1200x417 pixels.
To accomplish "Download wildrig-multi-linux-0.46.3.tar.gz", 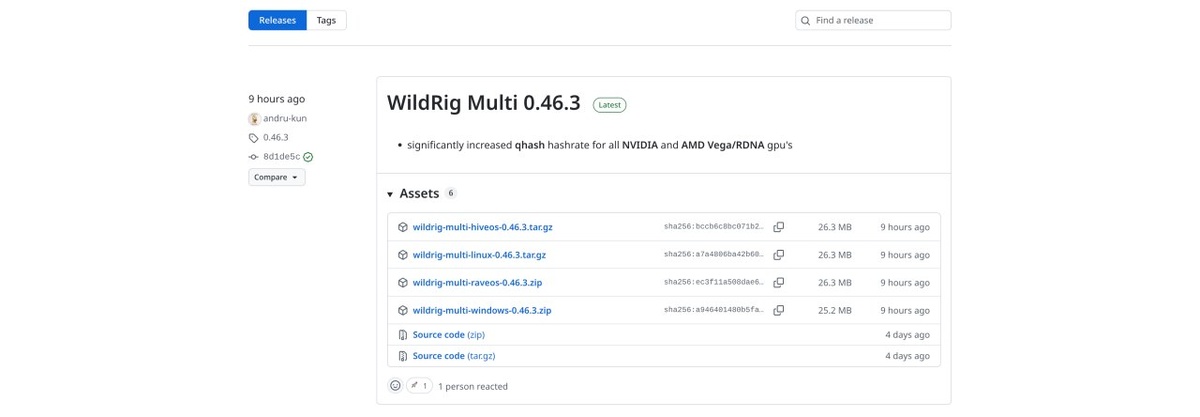I will click(479, 255).
